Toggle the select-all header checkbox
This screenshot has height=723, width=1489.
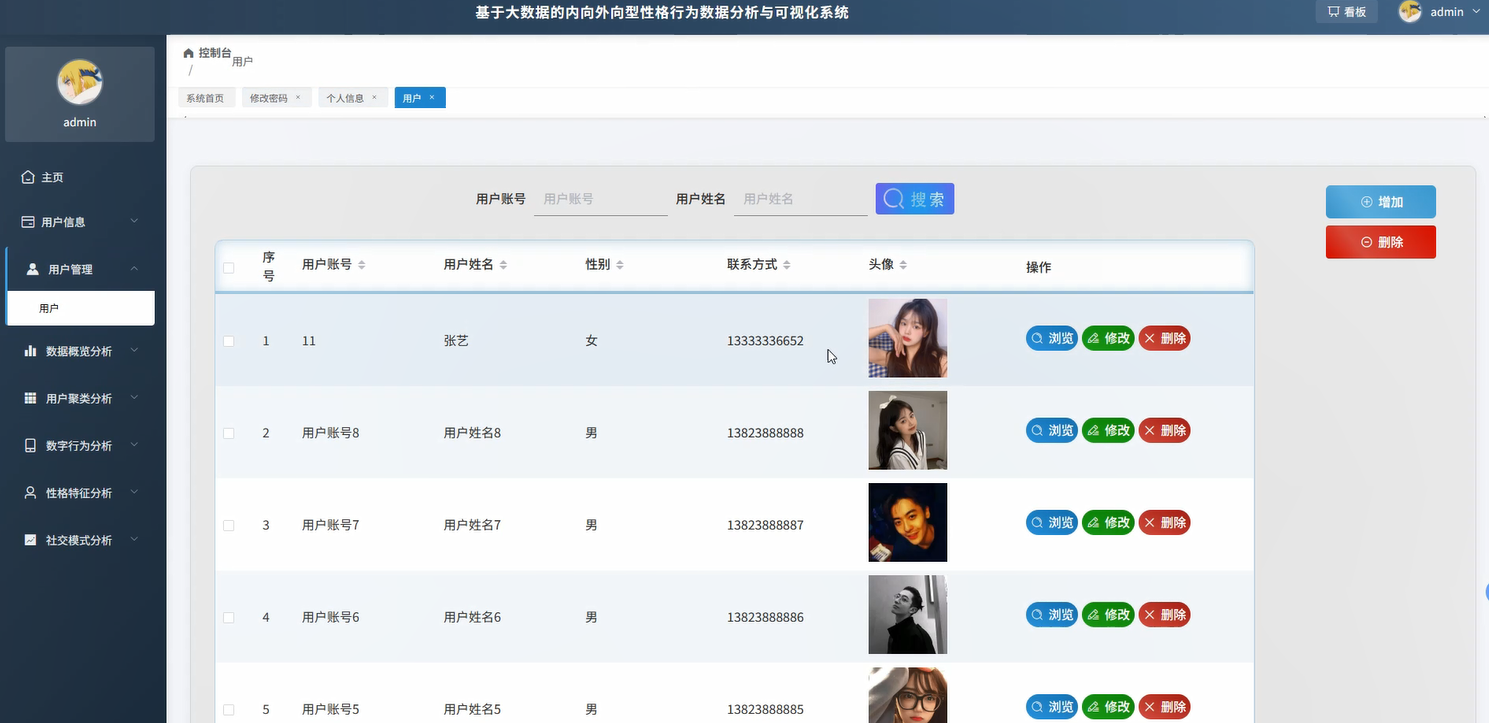(x=229, y=268)
